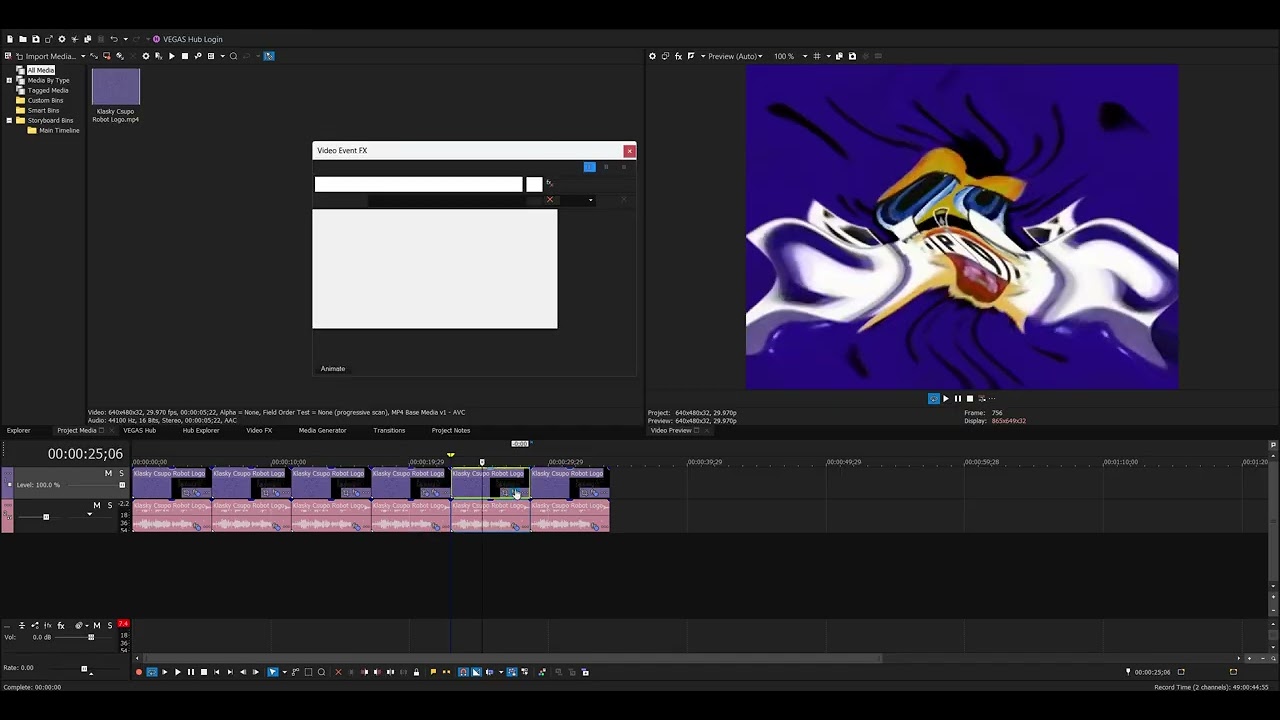The height and width of the screenshot is (720, 1280).
Task: Open preview properties gear icon
Action: click(x=652, y=56)
